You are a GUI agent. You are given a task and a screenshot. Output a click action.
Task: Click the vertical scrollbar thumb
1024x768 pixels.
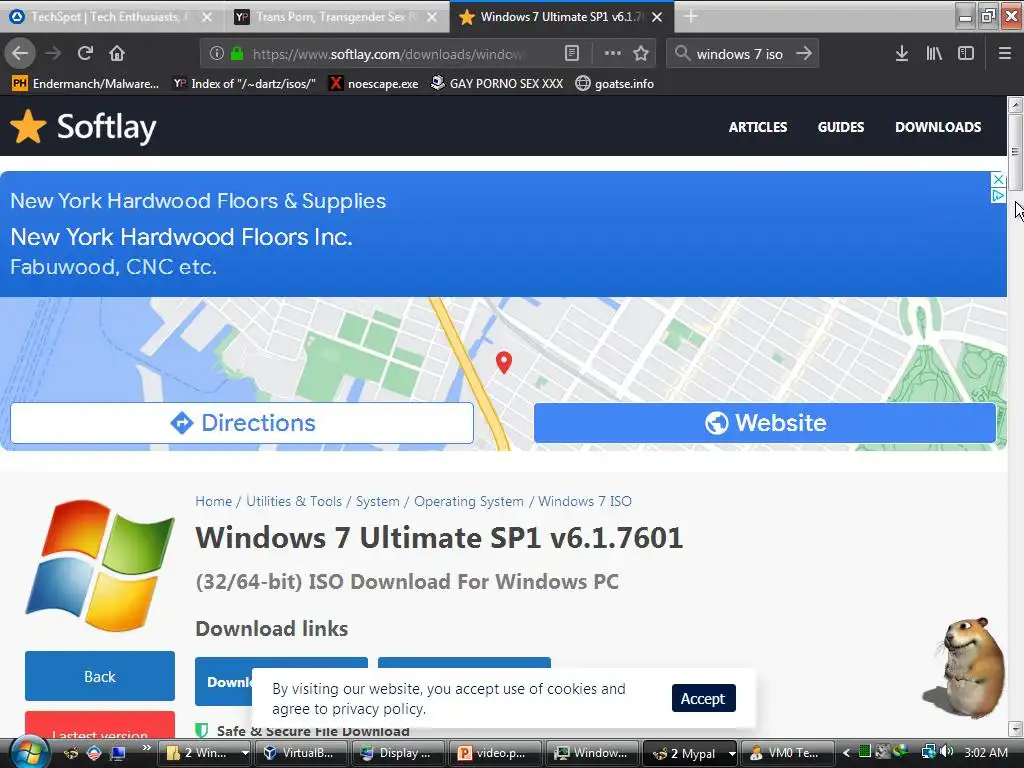point(1015,152)
